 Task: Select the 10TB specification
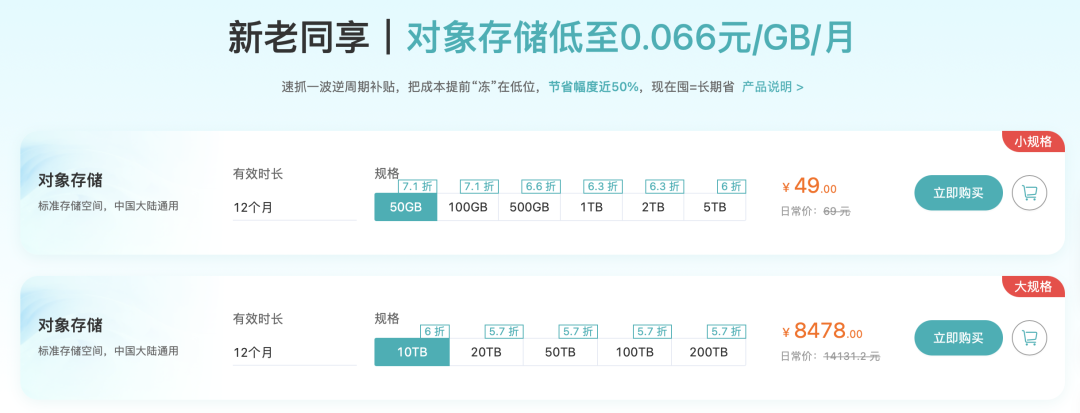coord(412,352)
